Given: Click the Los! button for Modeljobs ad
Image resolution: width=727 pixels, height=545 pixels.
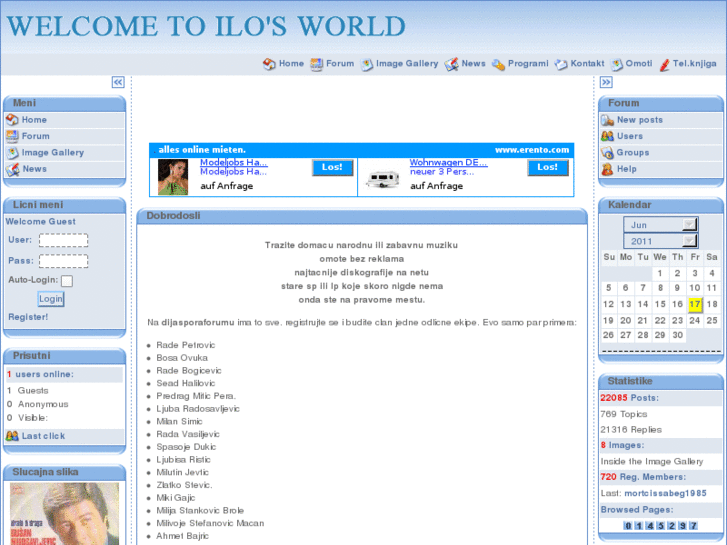Looking at the screenshot, I should 332,167.
